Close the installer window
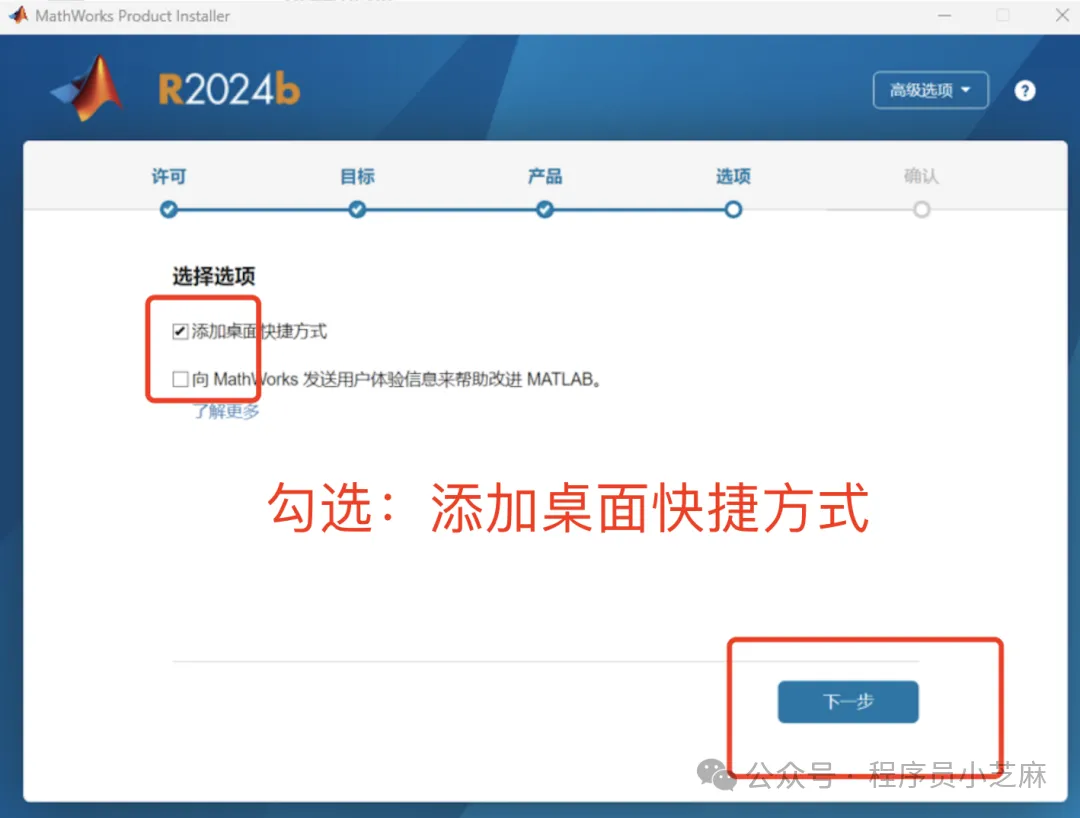Viewport: 1080px width, 818px height. [1062, 15]
